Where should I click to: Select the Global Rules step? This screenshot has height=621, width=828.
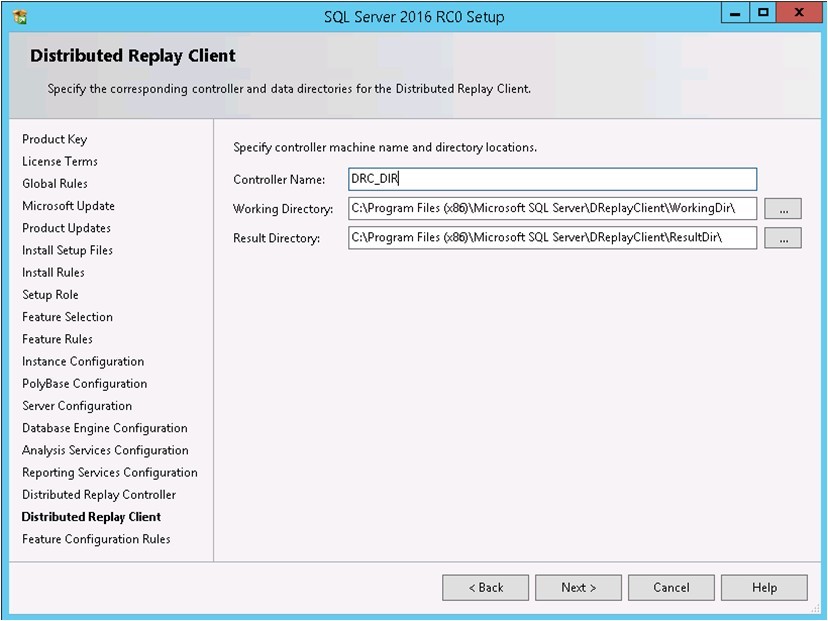pyautogui.click(x=55, y=183)
